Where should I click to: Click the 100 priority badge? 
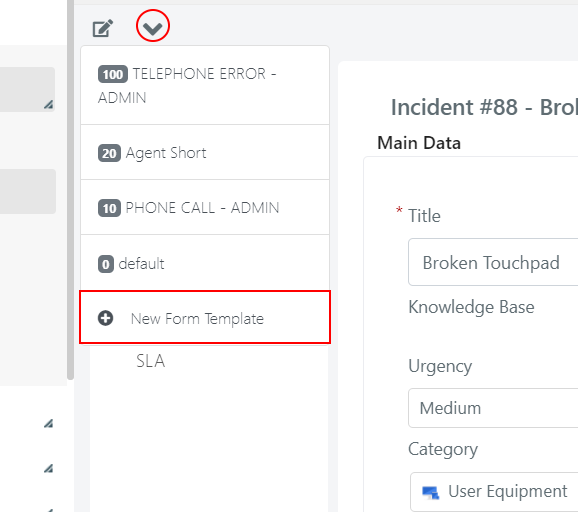(x=113, y=74)
